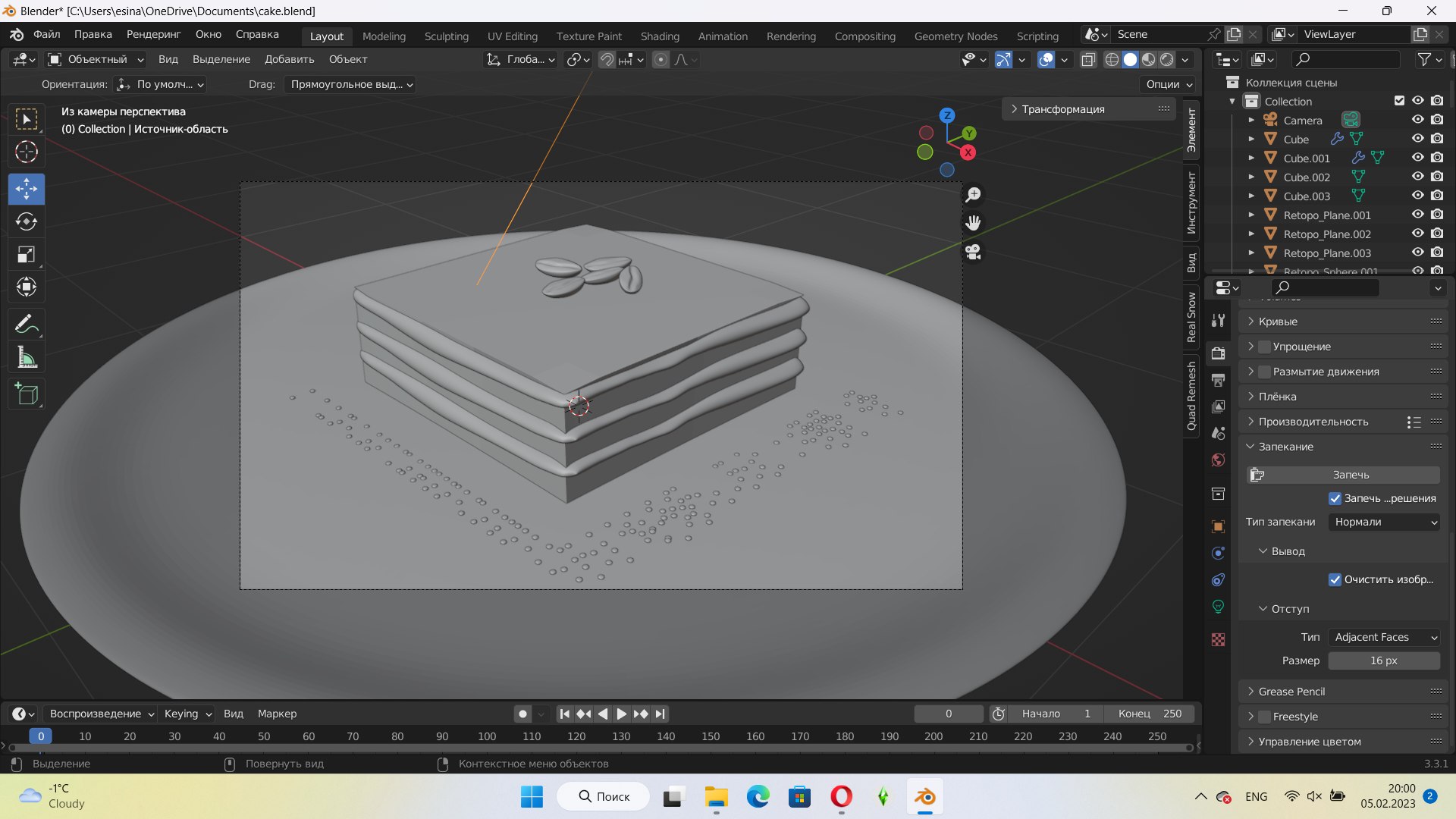Screen dimensions: 1456x819
Task: Hide Retopo_Plane.002 in viewport
Action: pyautogui.click(x=1417, y=234)
